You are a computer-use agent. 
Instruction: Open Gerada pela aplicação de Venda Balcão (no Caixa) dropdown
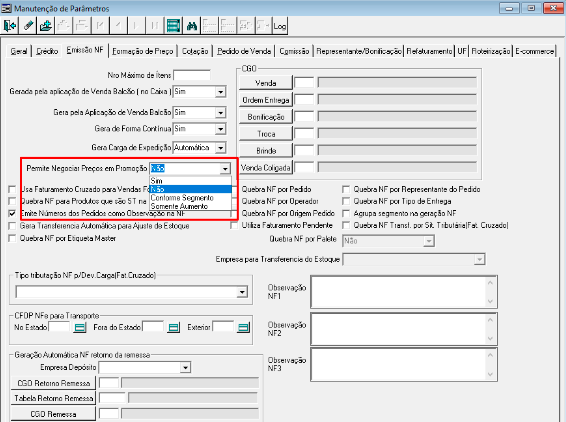(x=221, y=92)
